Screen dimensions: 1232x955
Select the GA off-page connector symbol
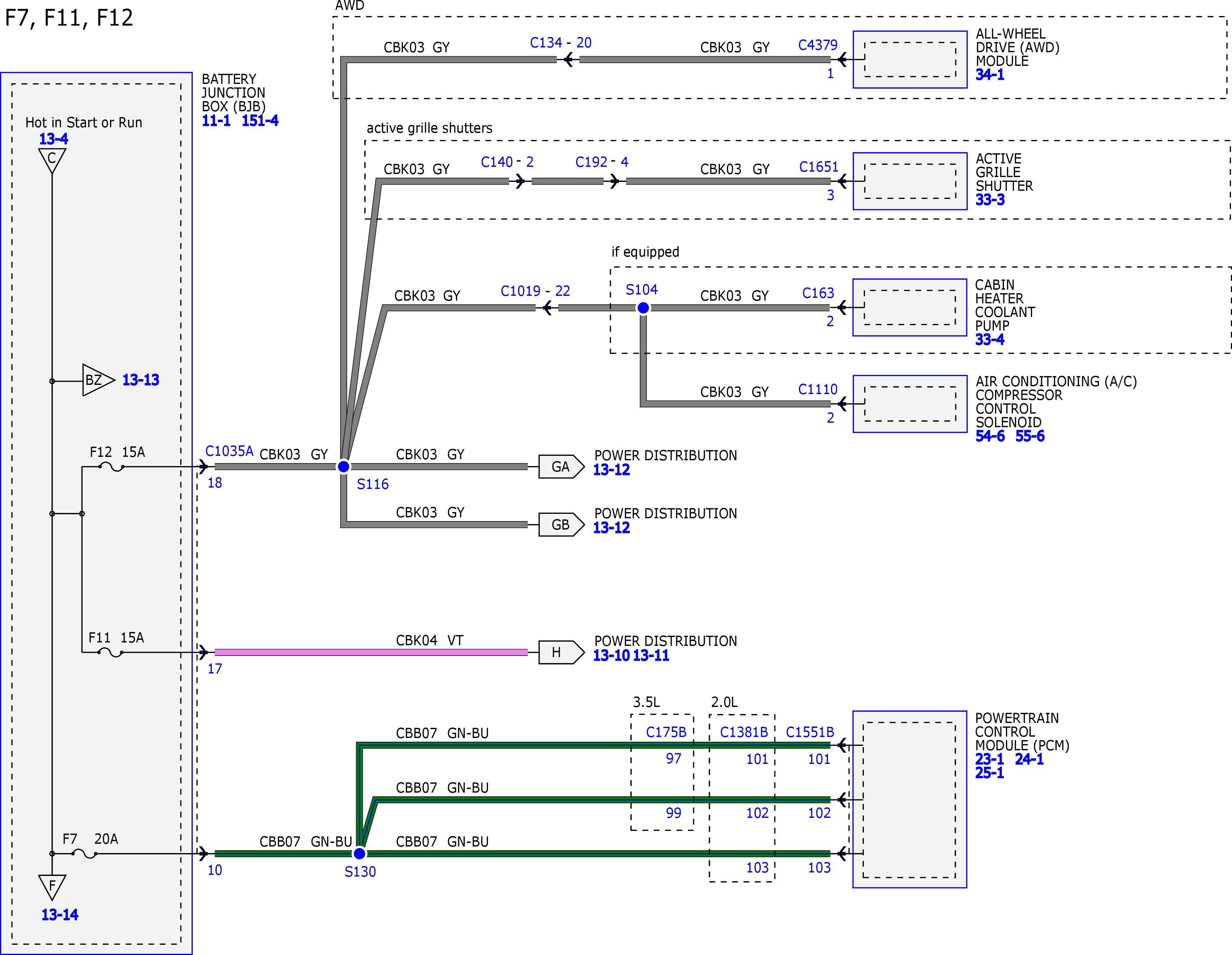tap(561, 466)
